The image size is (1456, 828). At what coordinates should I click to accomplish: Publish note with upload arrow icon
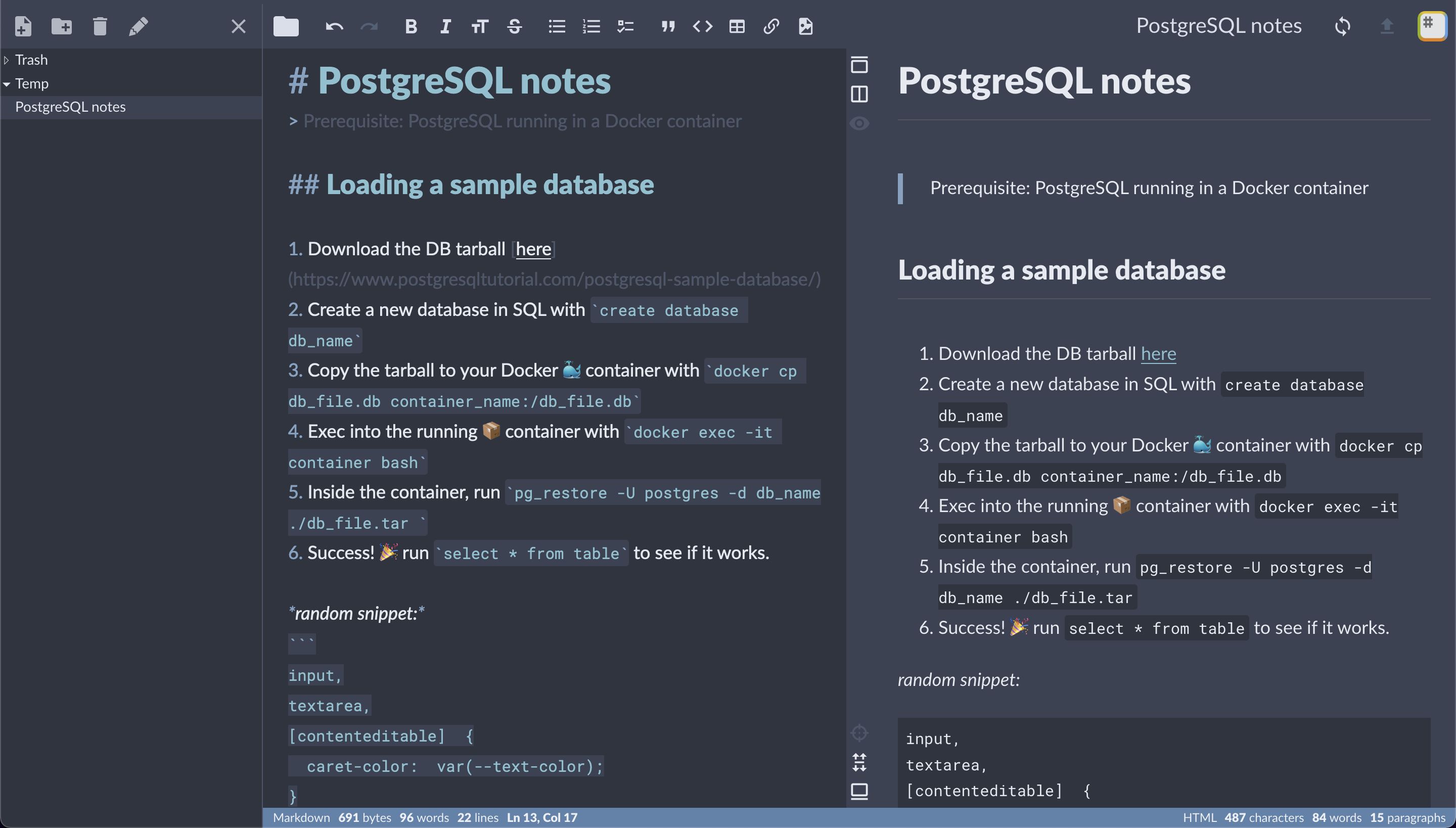1387,26
